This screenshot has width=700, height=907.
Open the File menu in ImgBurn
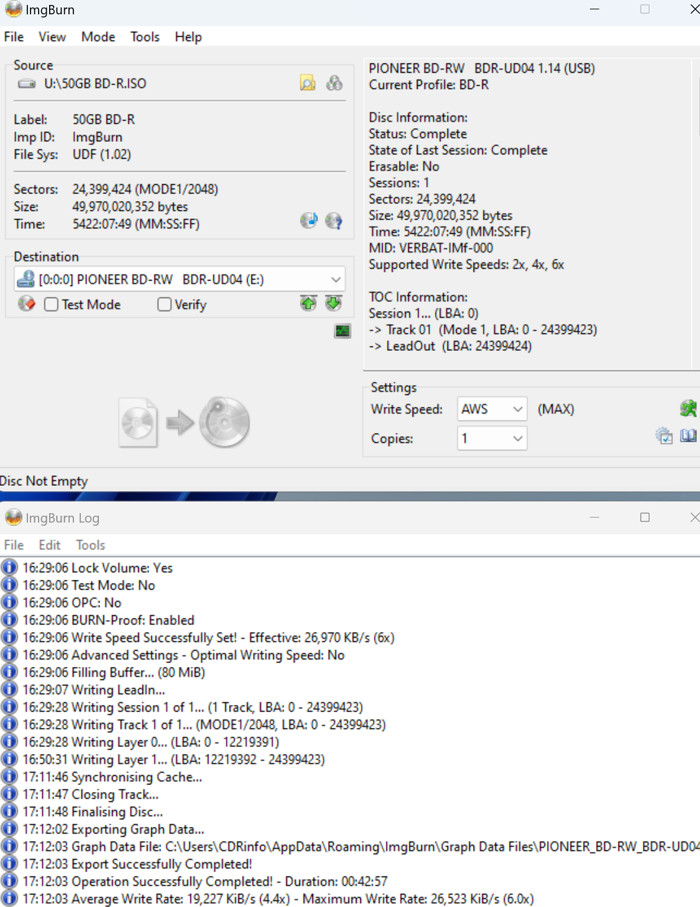pyautogui.click(x=14, y=37)
